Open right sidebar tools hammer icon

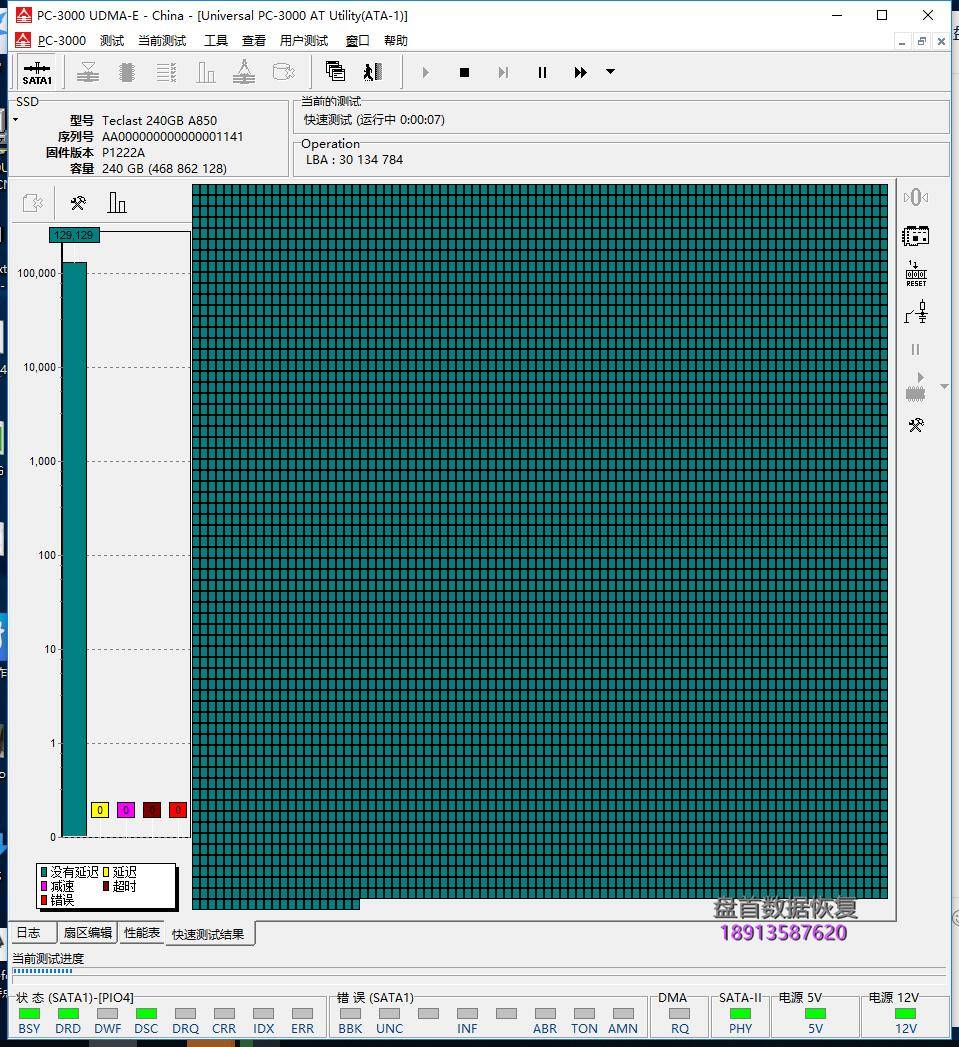tap(916, 425)
